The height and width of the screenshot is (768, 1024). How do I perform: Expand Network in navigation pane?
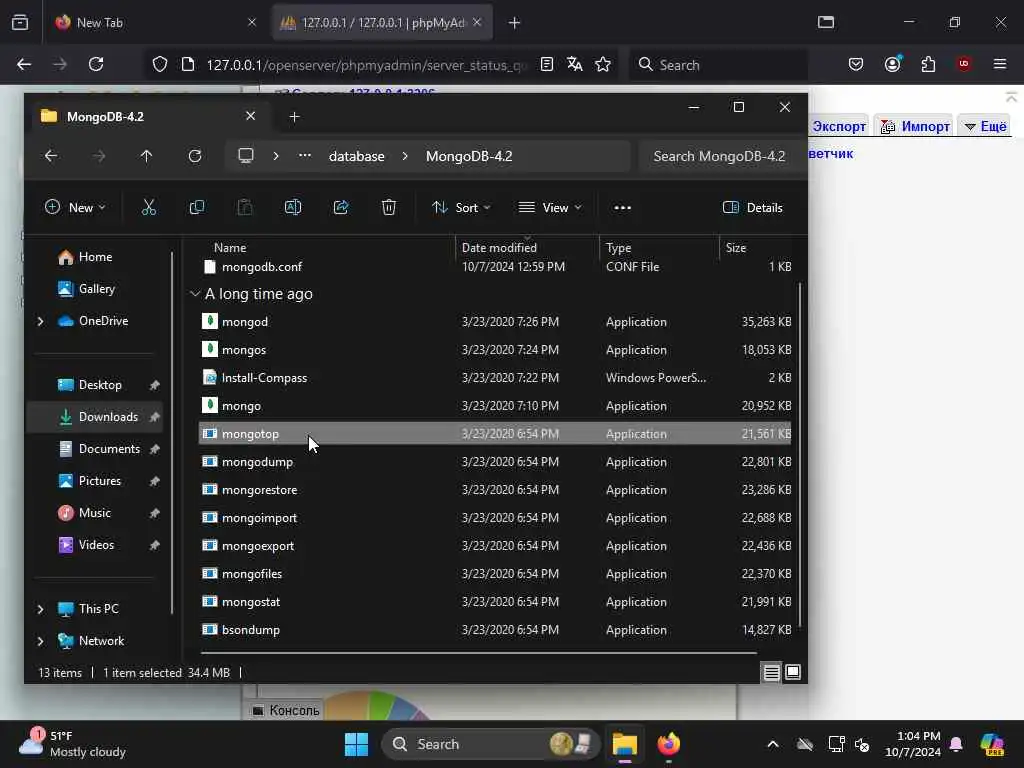click(40, 641)
